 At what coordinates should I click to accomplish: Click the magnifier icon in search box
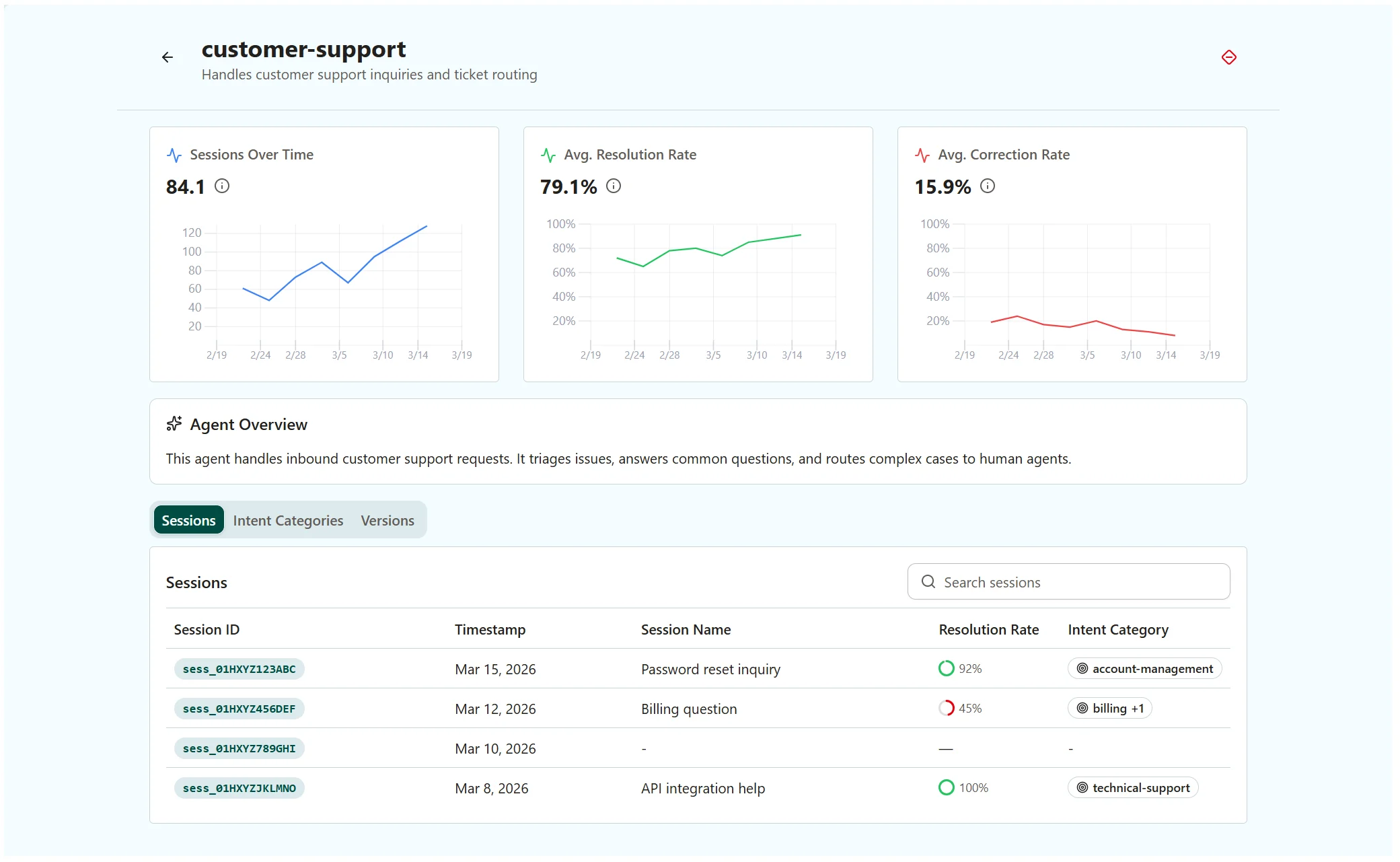pyautogui.click(x=928, y=582)
